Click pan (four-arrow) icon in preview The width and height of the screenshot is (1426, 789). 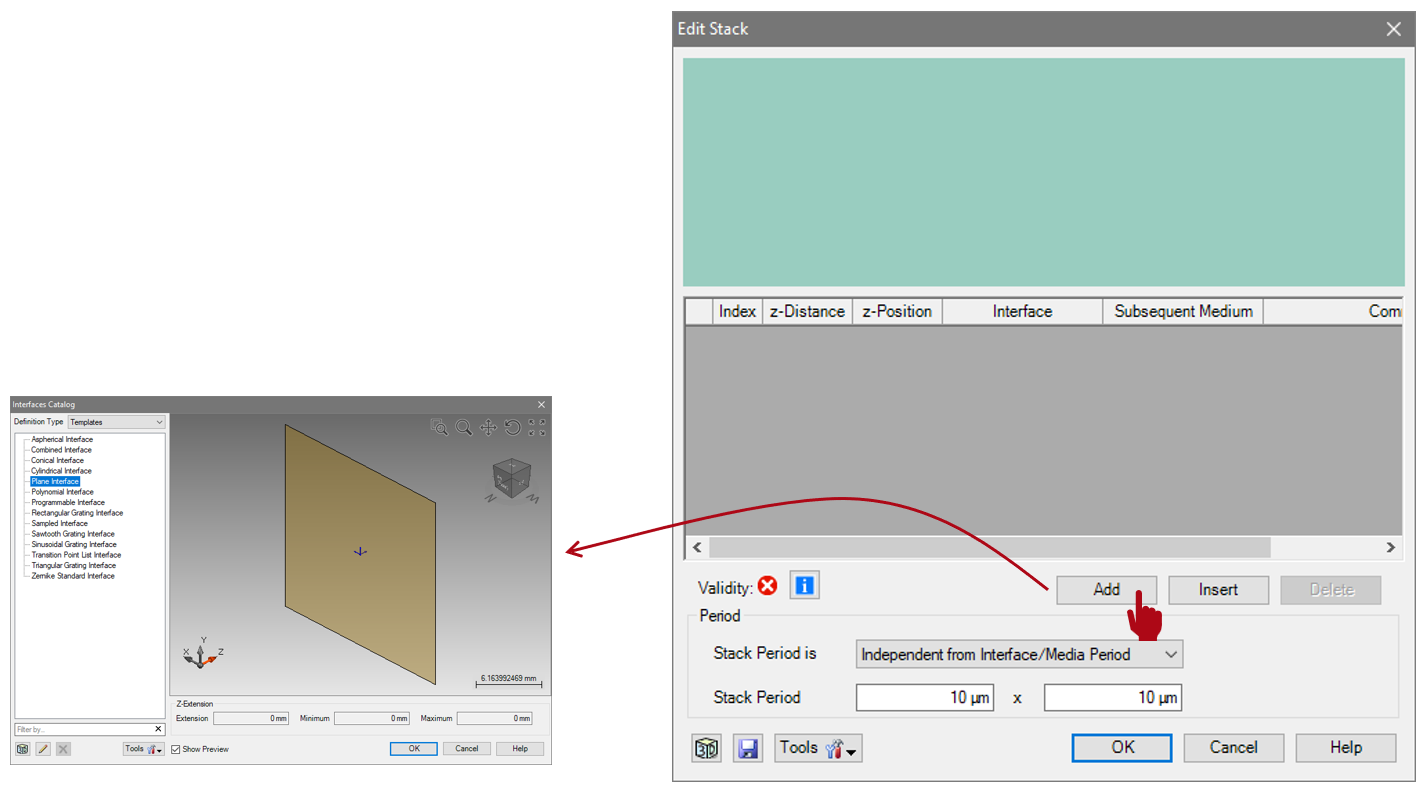point(488,427)
